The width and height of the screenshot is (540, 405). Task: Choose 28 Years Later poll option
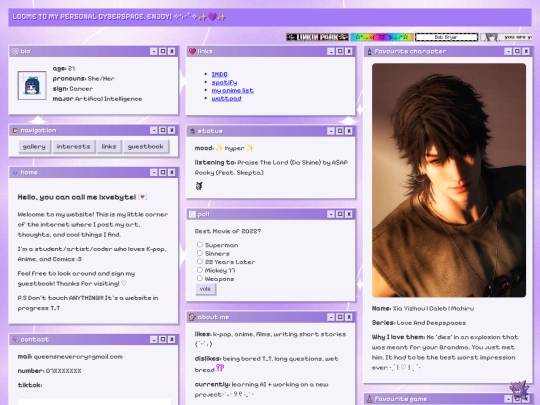[200, 261]
